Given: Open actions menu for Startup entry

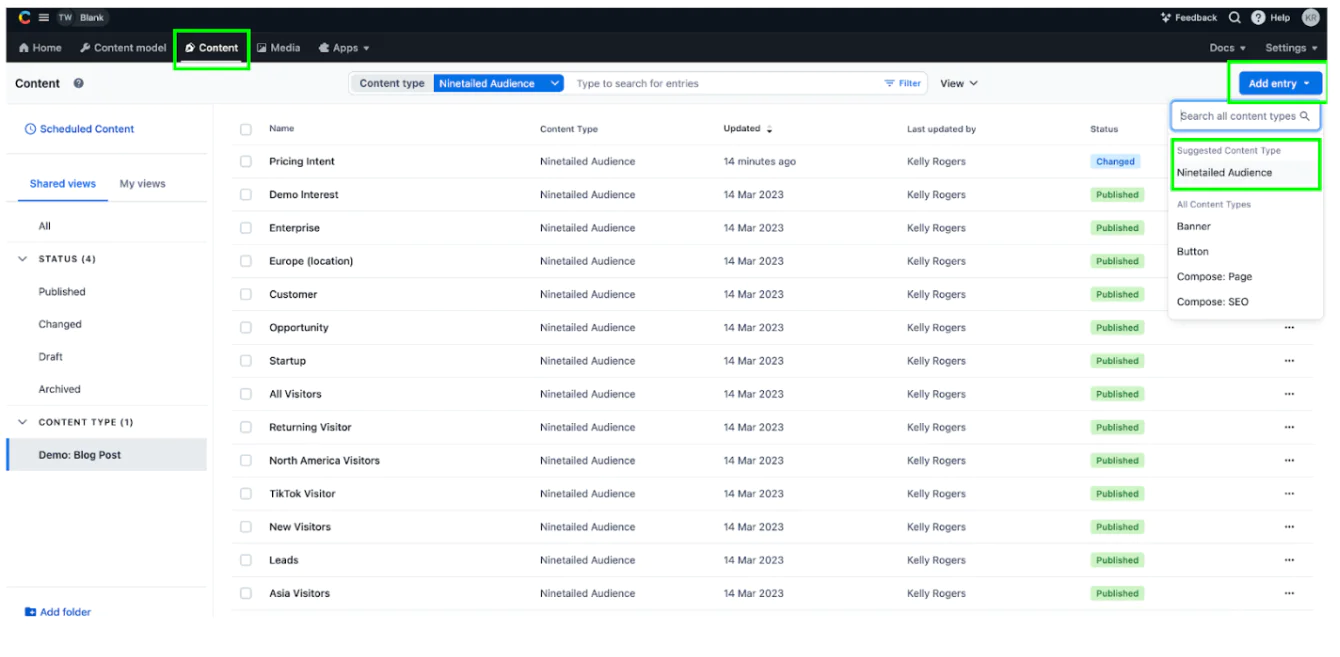Looking at the screenshot, I should coord(1289,361).
